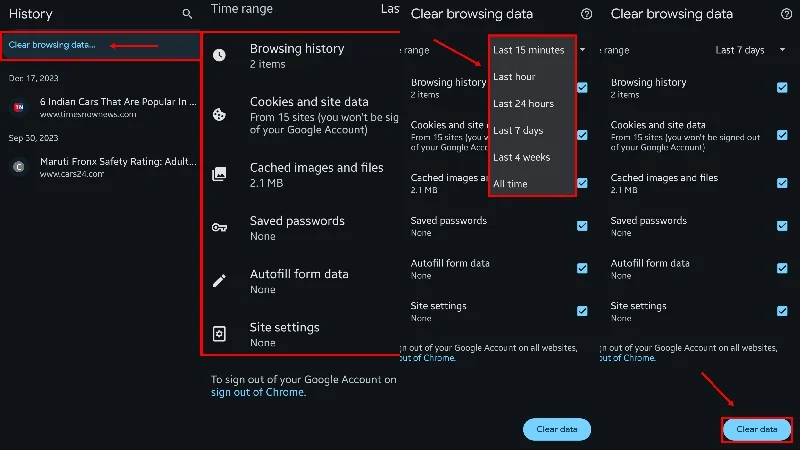This screenshot has height=450, width=800.
Task: Follow the large sign out of Chrome link
Action: coord(258,392)
